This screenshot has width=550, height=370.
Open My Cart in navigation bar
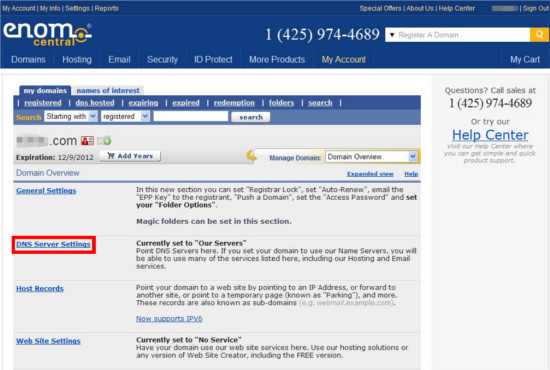tap(525, 60)
